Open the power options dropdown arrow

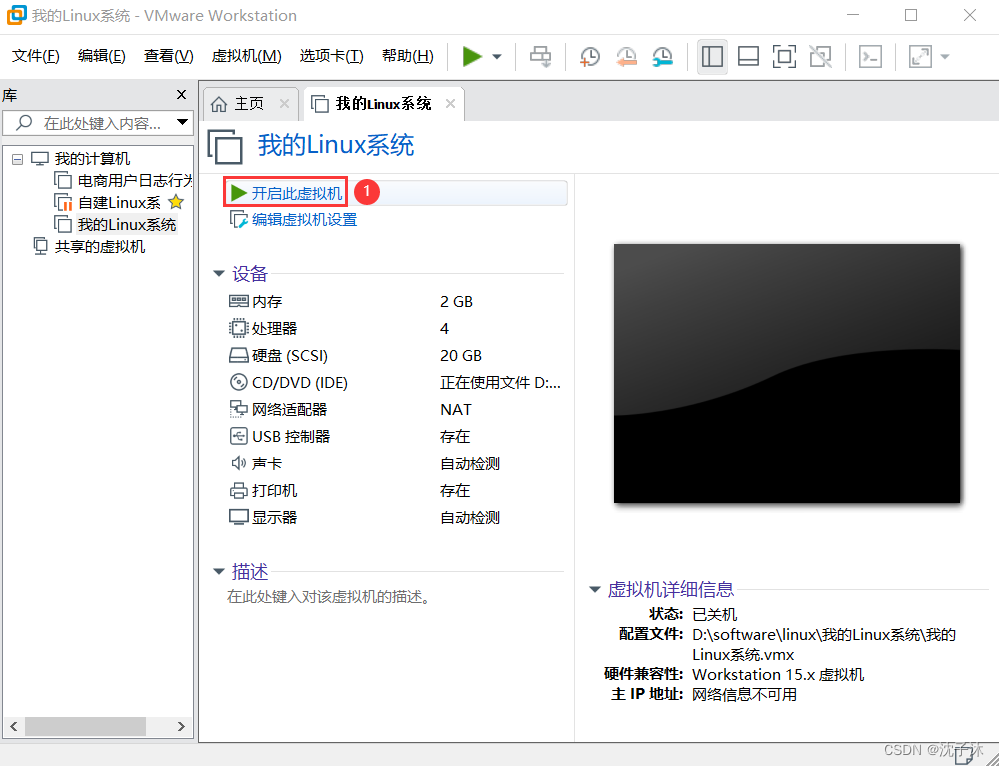pyautogui.click(x=497, y=57)
